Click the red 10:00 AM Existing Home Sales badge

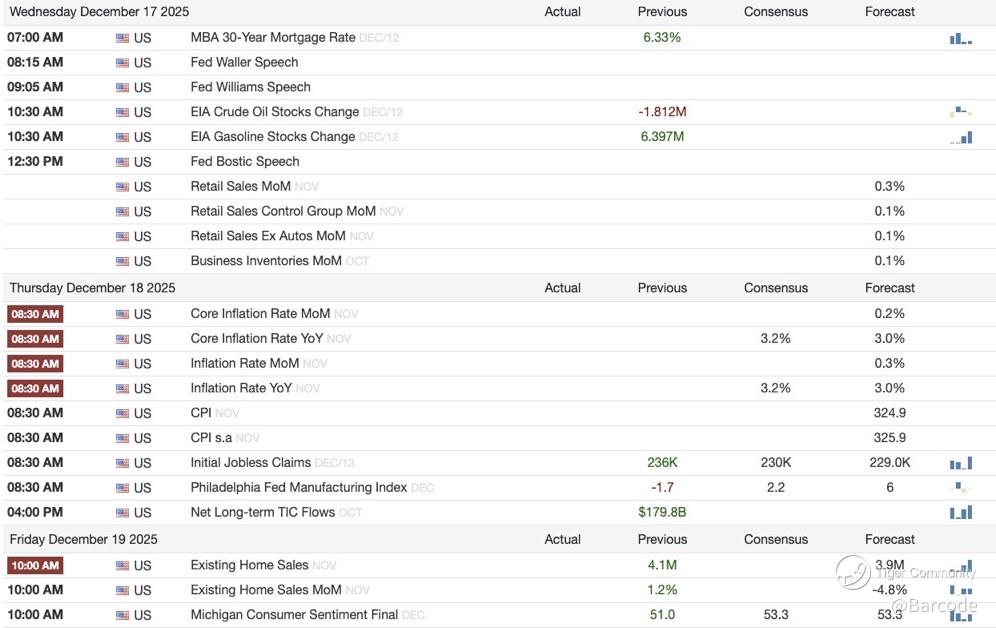pyautogui.click(x=35, y=565)
